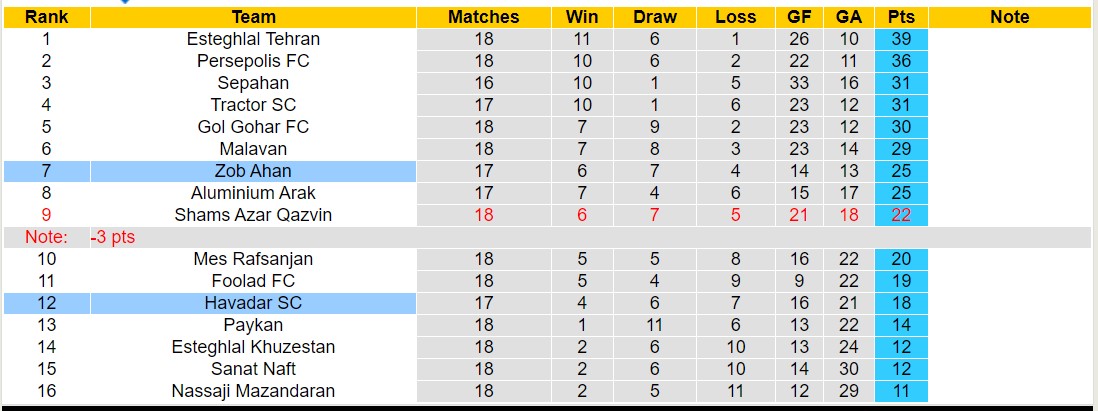Click the -3 pts note row
1098x411 pixels.
[112, 237]
